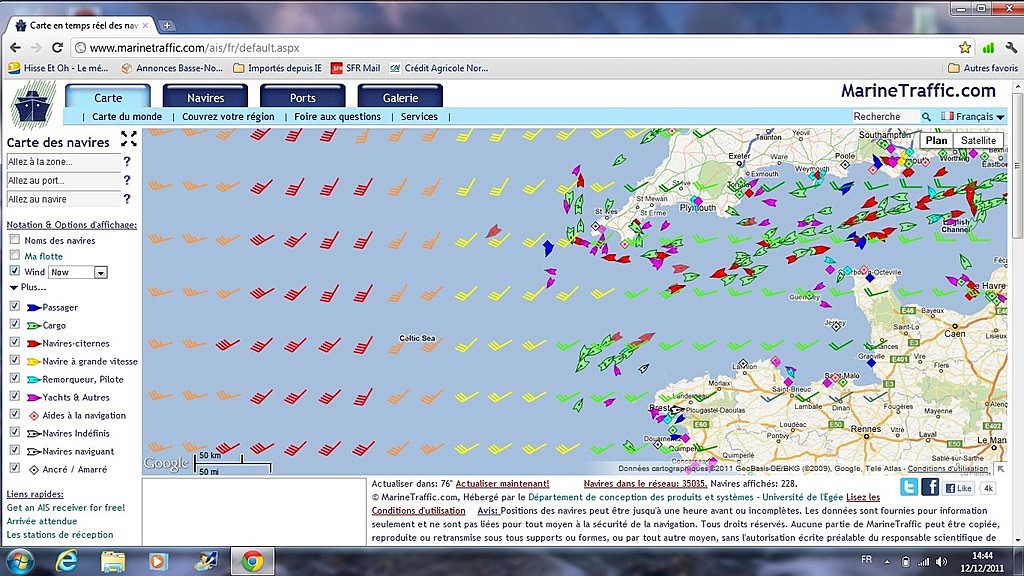Screen dimensions: 1024x576
Task: Open 'Importés depuis IE' bookmarks folder
Action: point(278,68)
